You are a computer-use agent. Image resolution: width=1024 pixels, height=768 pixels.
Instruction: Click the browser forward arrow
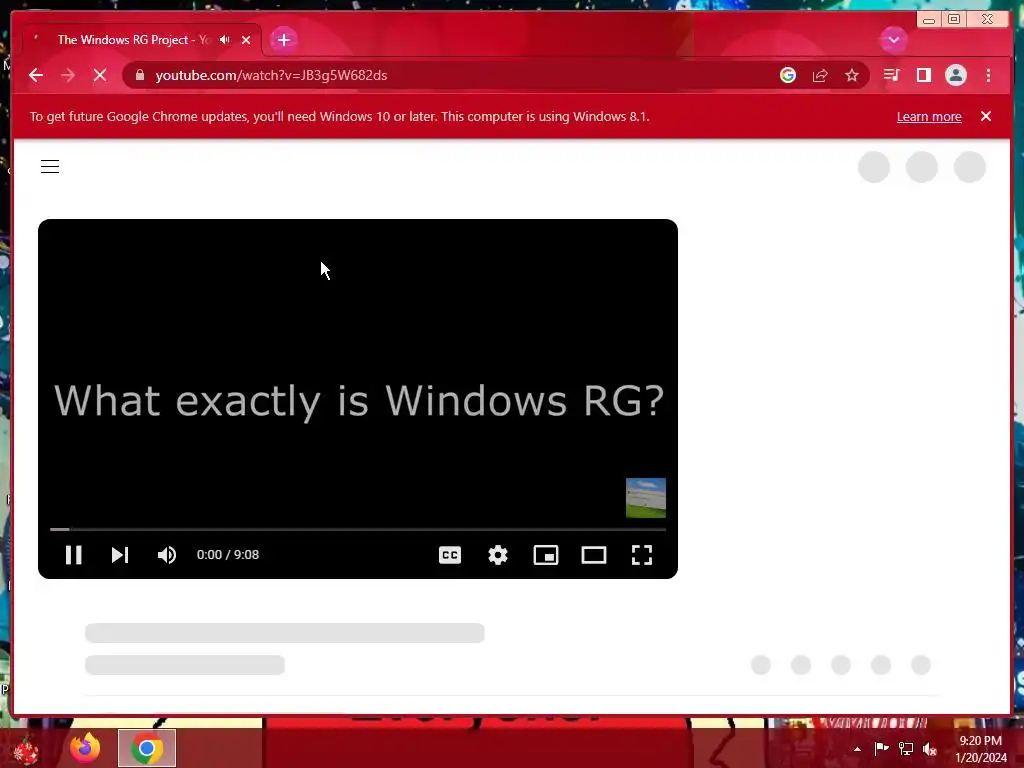pos(68,75)
